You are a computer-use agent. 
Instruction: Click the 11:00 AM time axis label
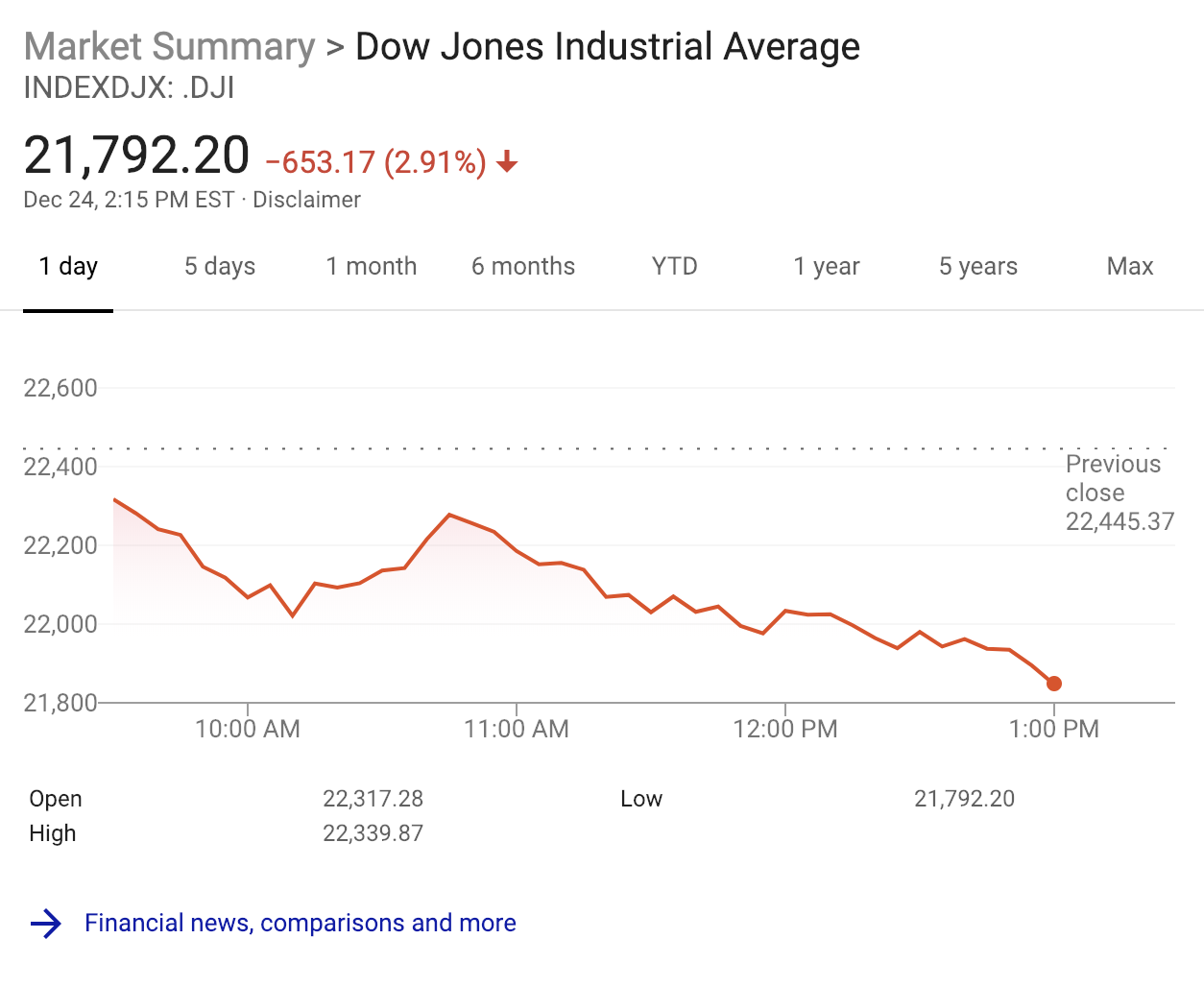point(517,729)
